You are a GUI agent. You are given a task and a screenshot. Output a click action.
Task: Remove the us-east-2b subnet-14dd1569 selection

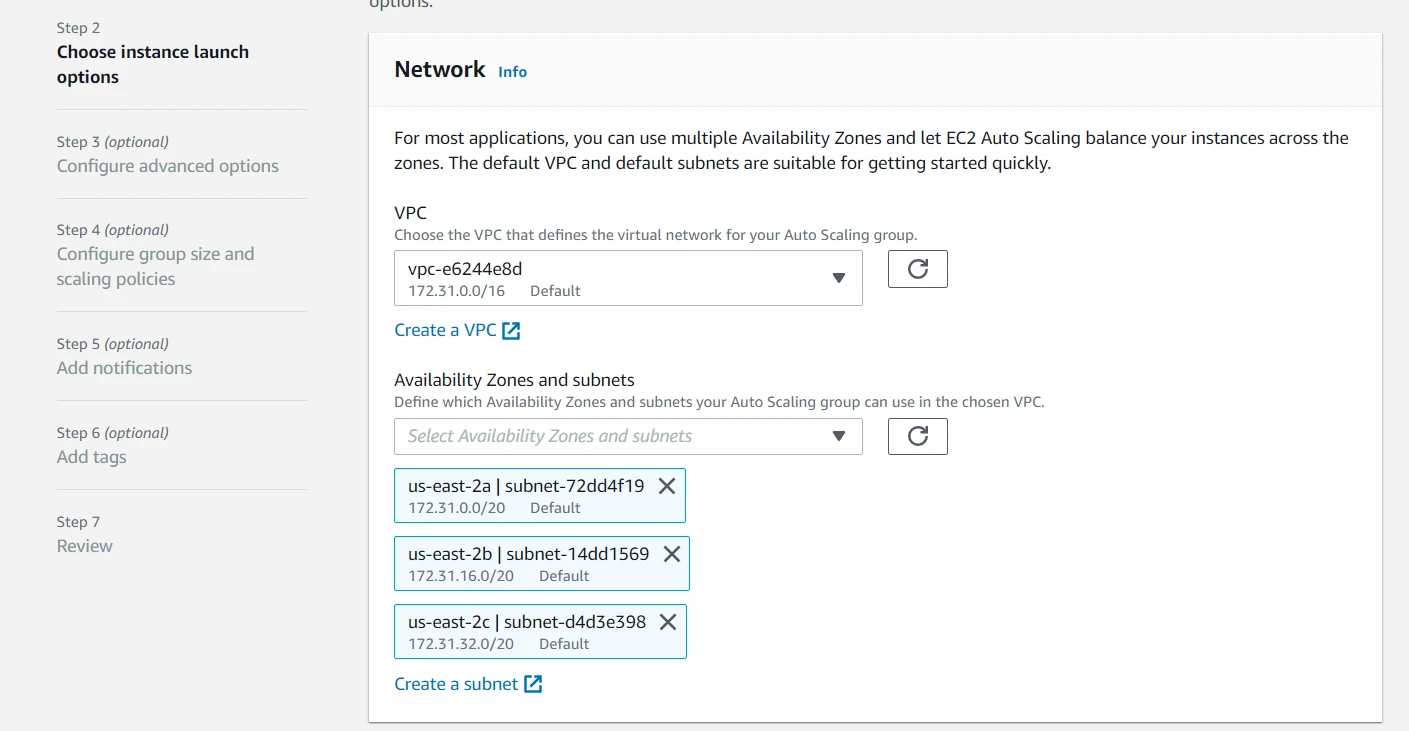tap(671, 554)
